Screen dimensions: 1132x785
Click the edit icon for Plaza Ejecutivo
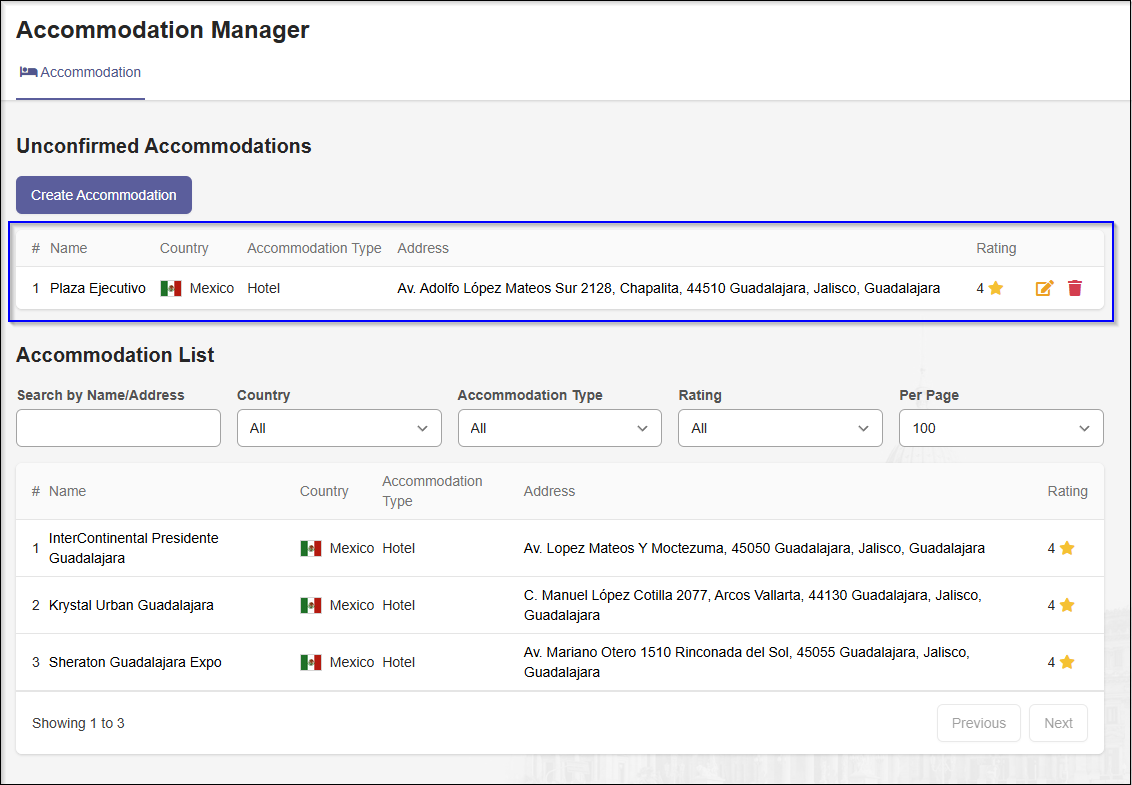pos(1044,288)
